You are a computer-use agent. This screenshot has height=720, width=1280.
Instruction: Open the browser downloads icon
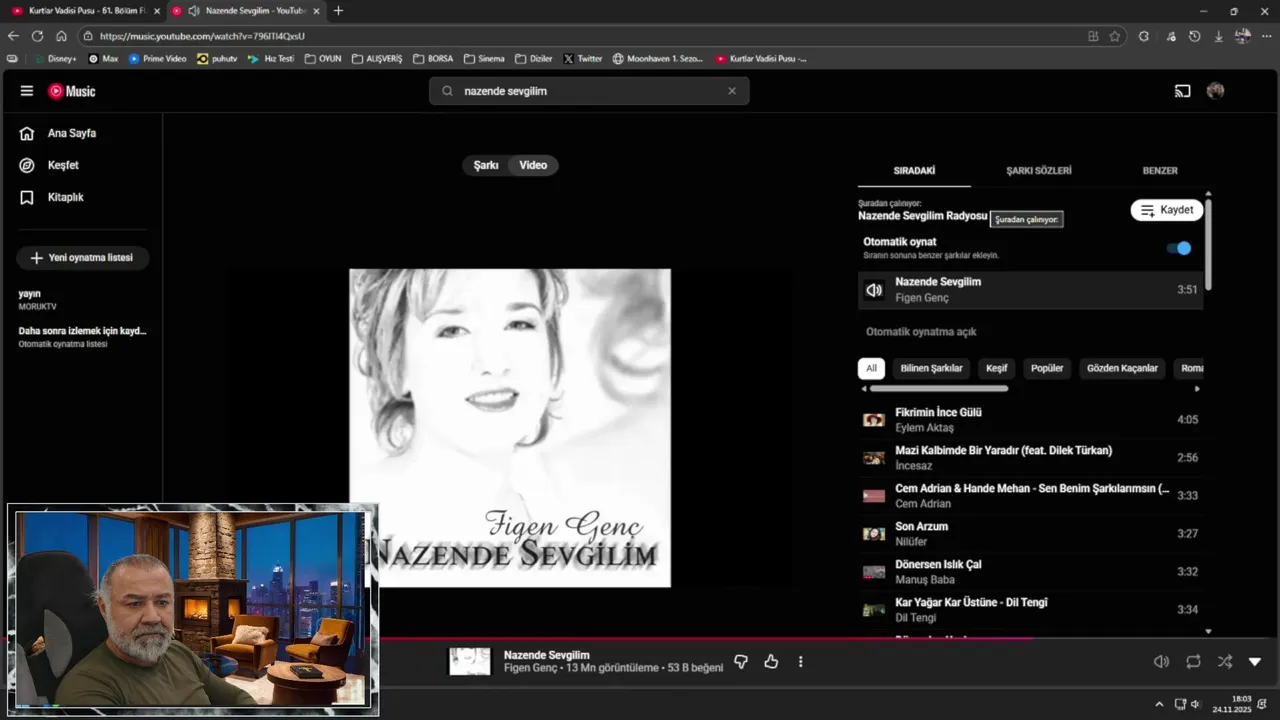1218,36
